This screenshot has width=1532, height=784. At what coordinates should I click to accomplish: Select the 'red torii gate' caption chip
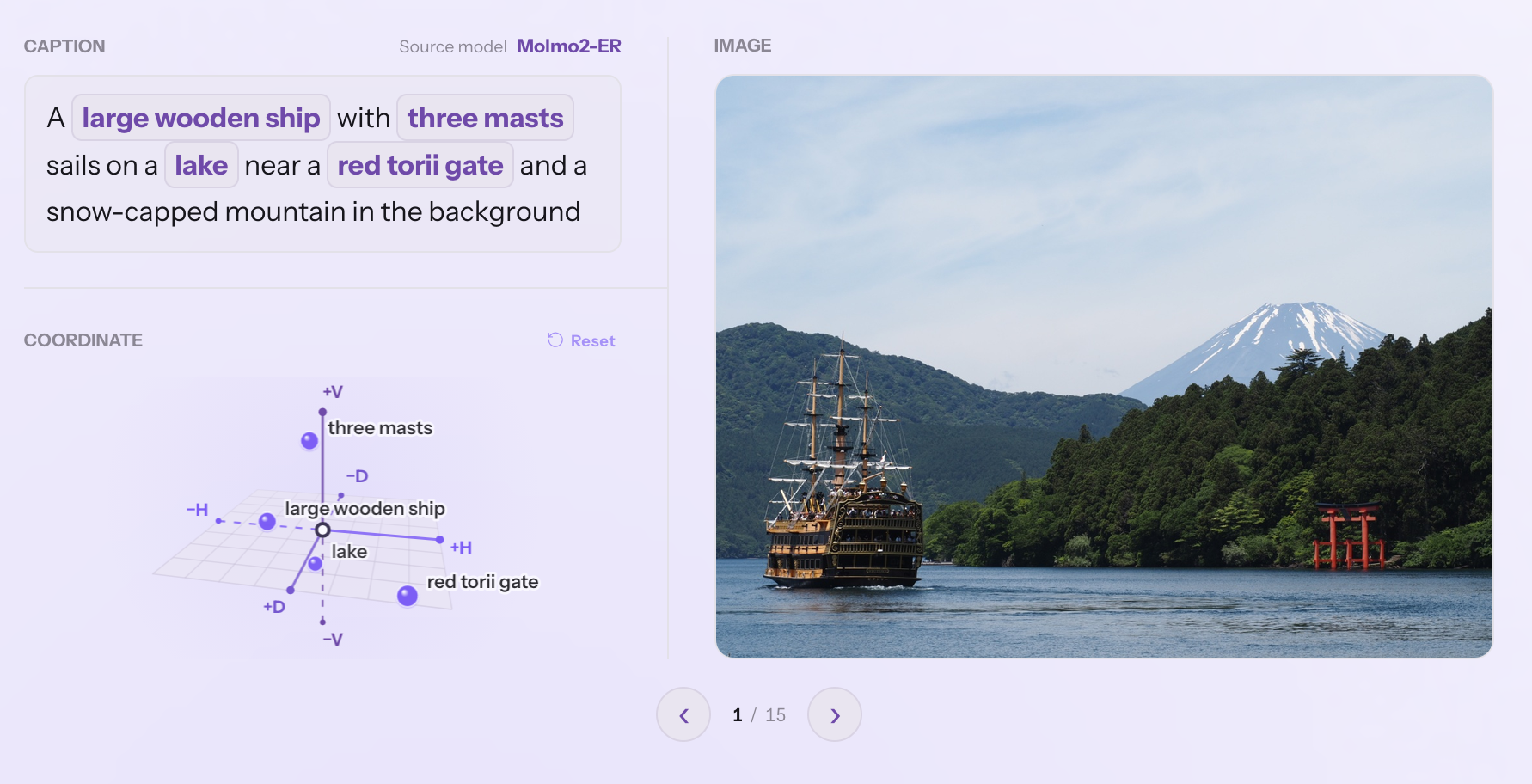coord(420,165)
